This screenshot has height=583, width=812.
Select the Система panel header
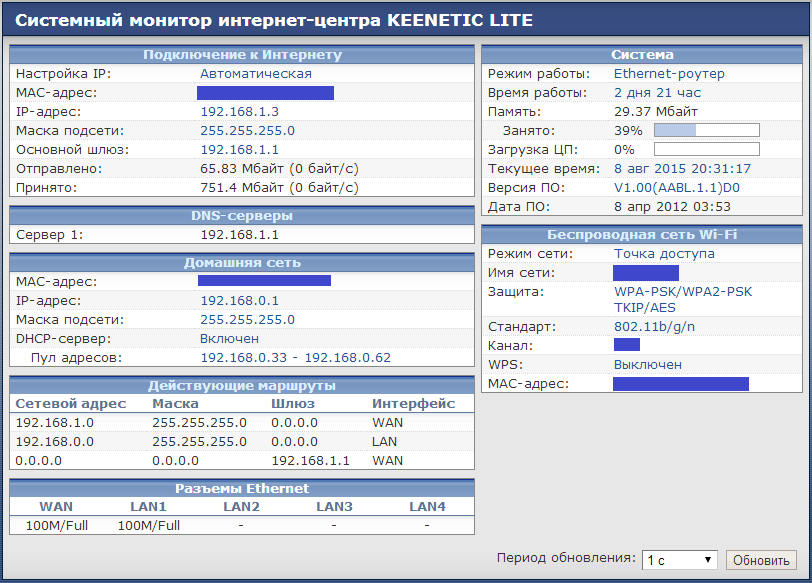[x=642, y=55]
